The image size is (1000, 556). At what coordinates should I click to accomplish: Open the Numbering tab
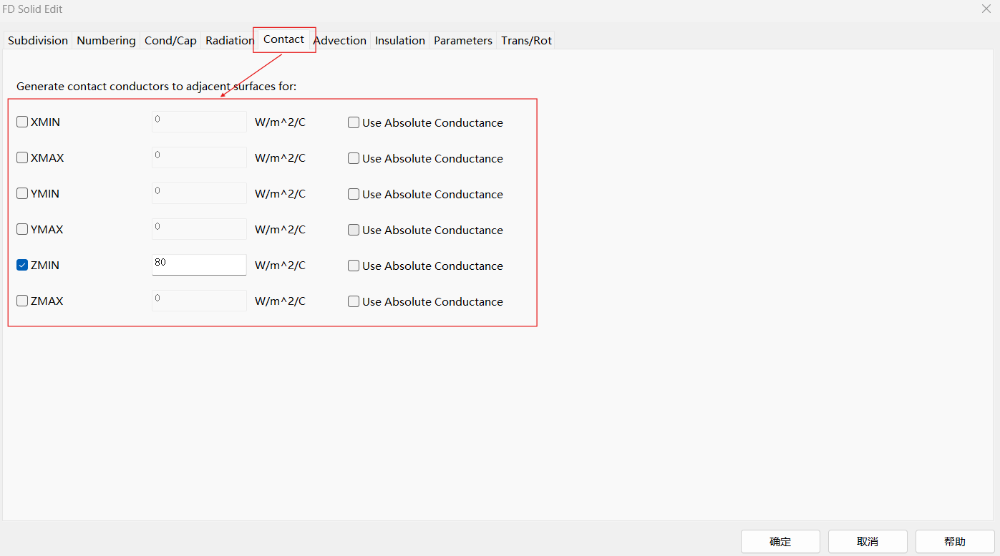(106, 41)
